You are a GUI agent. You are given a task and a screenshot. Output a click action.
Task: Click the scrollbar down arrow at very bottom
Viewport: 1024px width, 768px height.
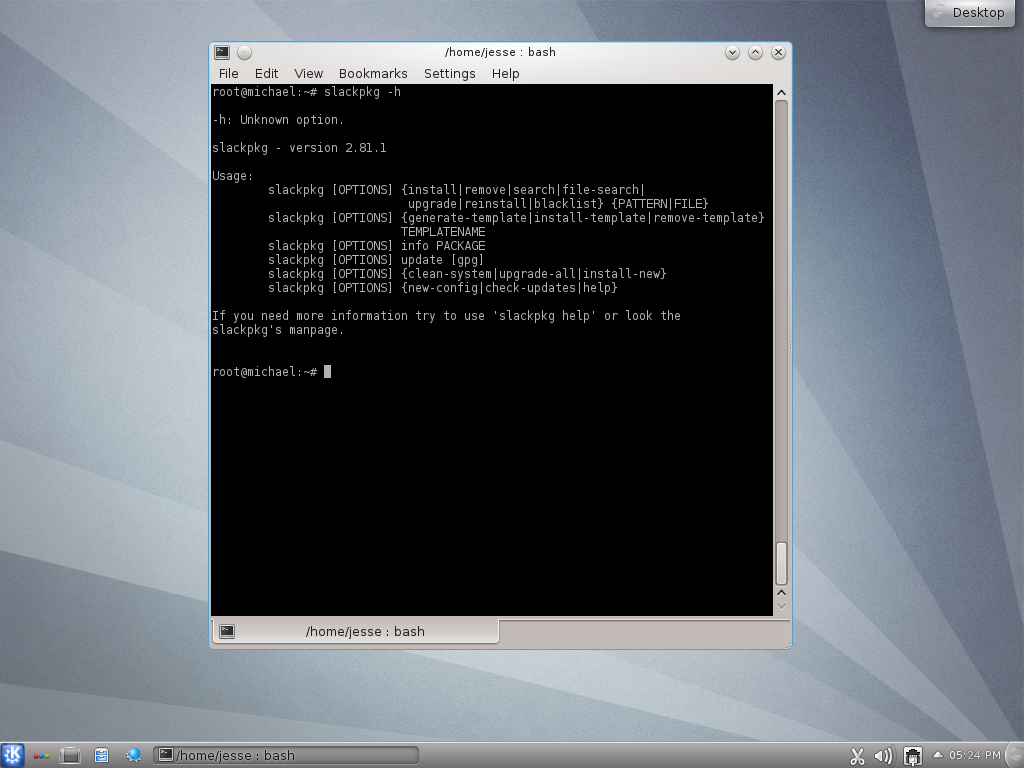coord(780,607)
